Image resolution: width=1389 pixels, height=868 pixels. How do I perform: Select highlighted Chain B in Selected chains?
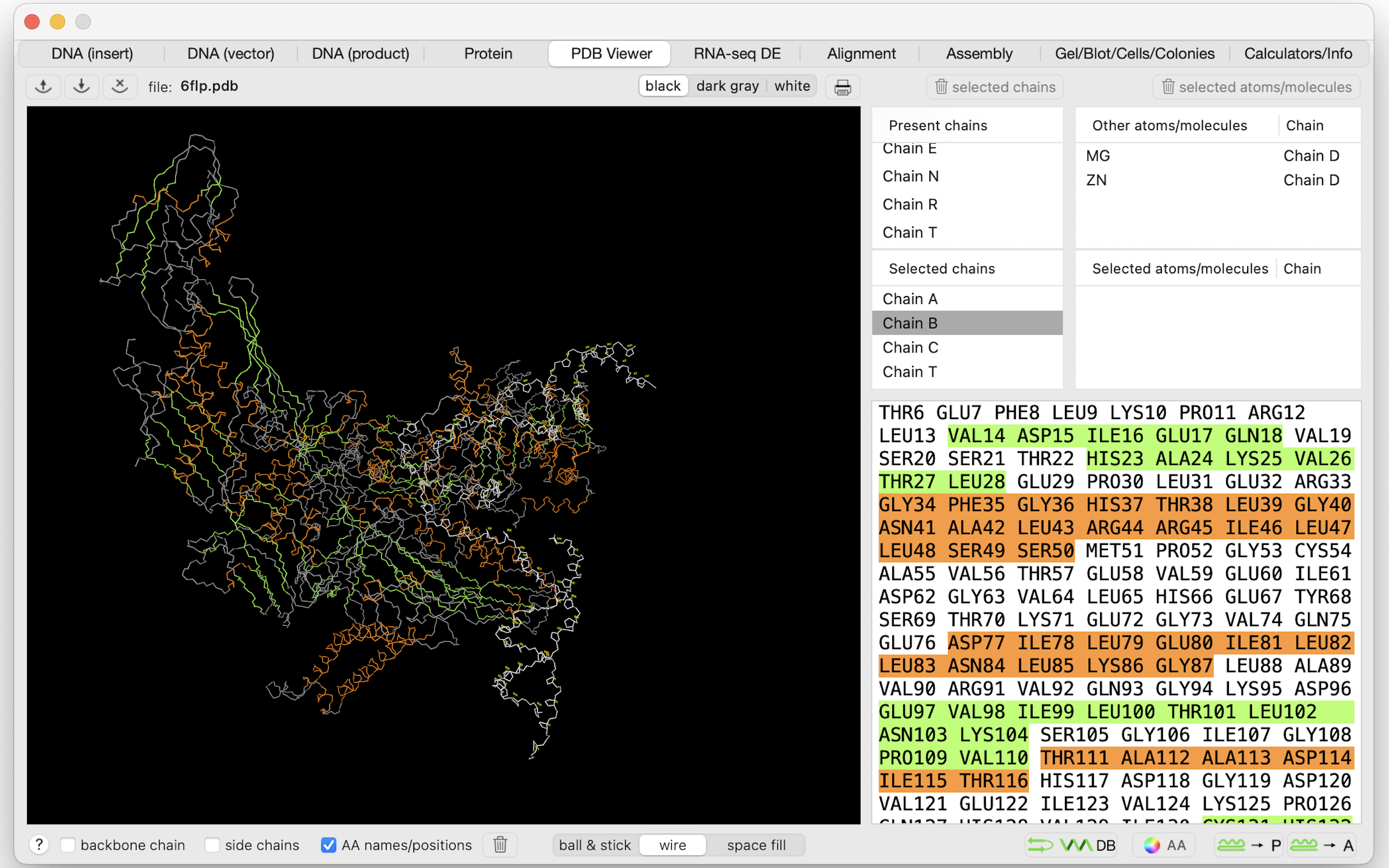[967, 323]
